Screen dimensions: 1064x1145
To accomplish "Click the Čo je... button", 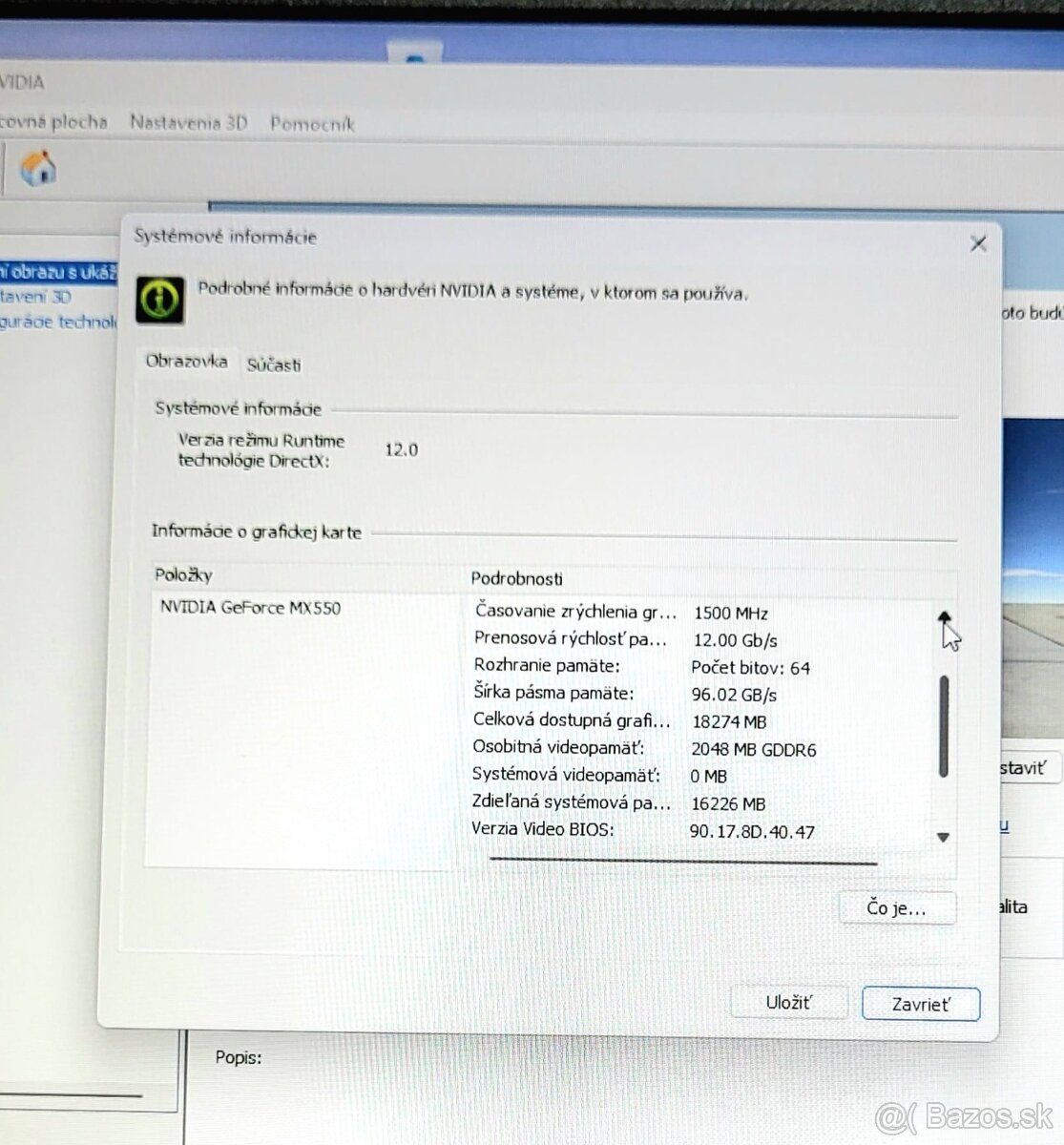I will 896,907.
